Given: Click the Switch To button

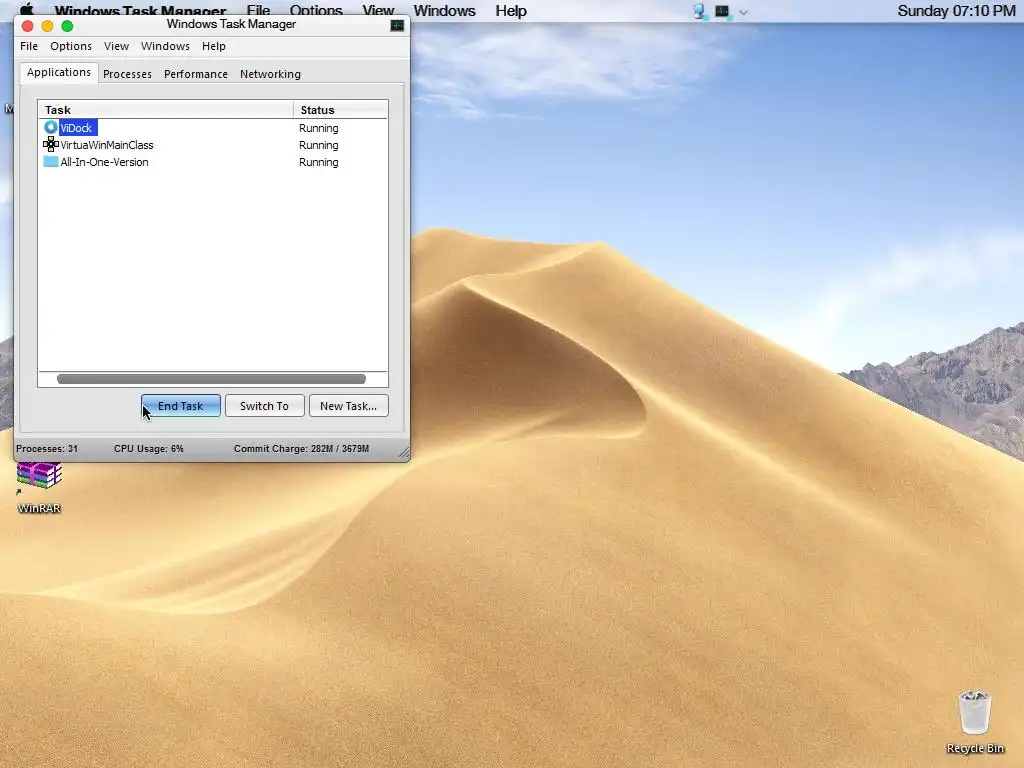Looking at the screenshot, I should pyautogui.click(x=264, y=406).
